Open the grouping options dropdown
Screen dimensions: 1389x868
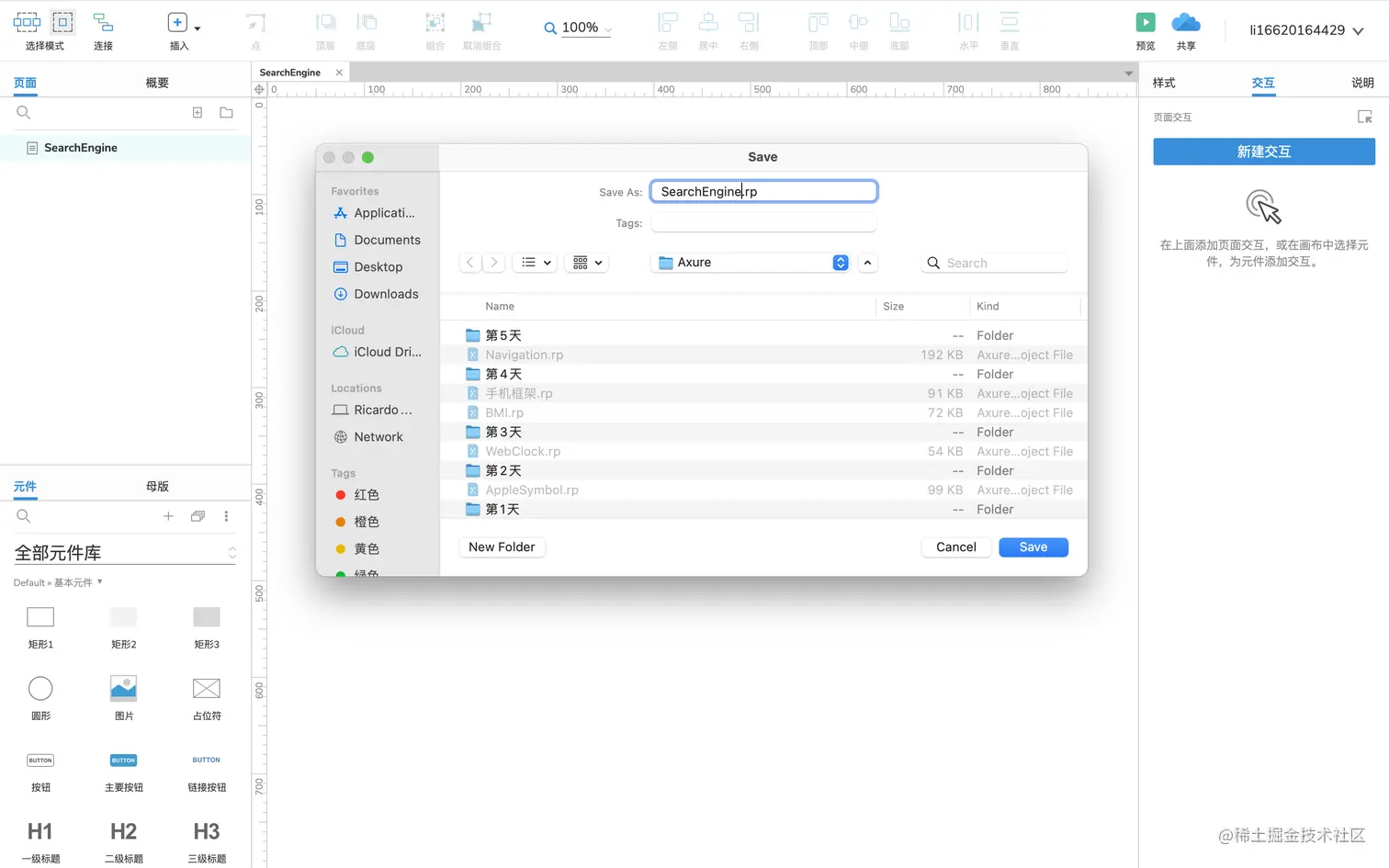pyautogui.click(x=586, y=263)
